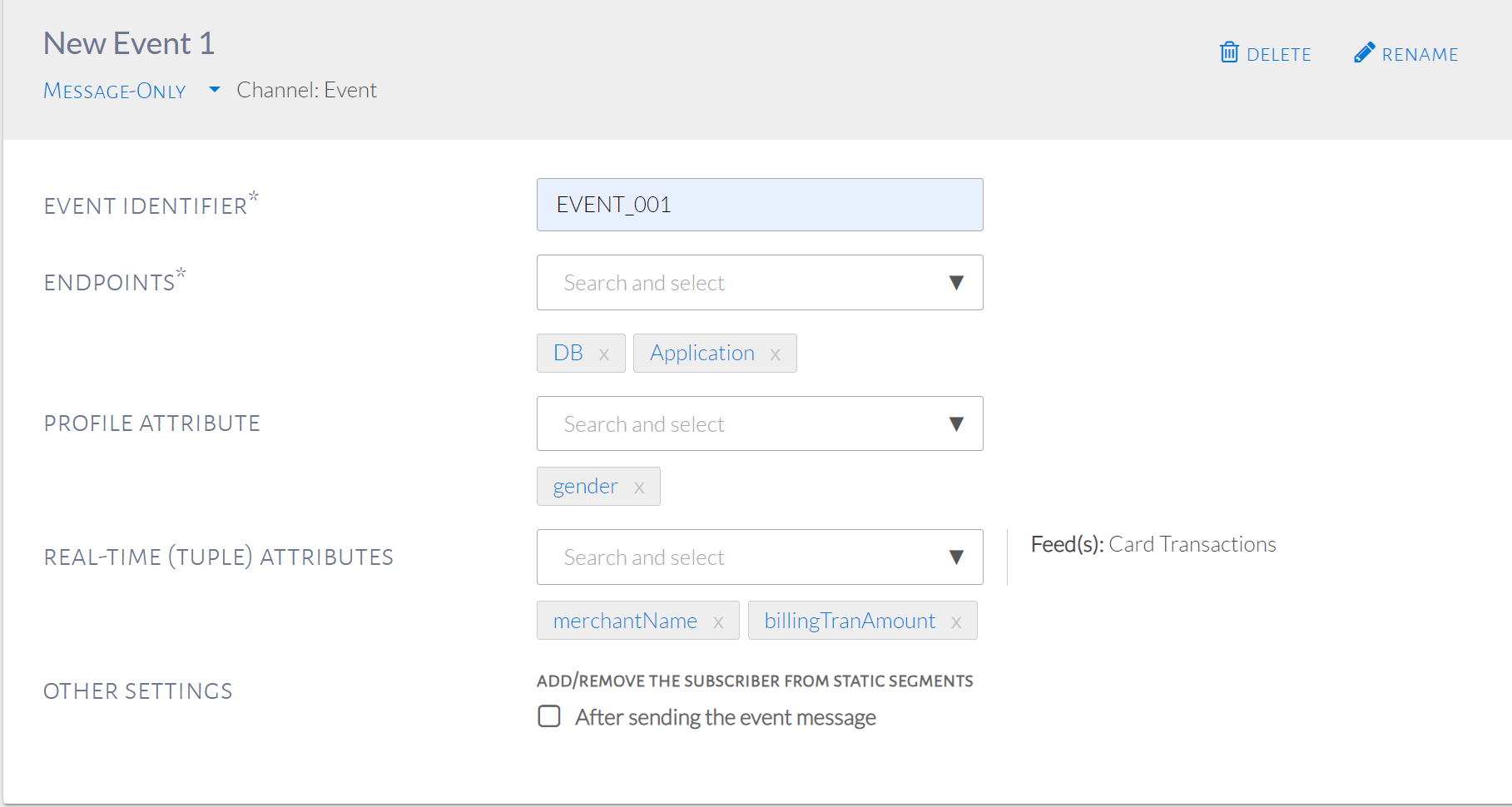
Task: Remove the merchantName attribute tag
Action: coord(718,622)
